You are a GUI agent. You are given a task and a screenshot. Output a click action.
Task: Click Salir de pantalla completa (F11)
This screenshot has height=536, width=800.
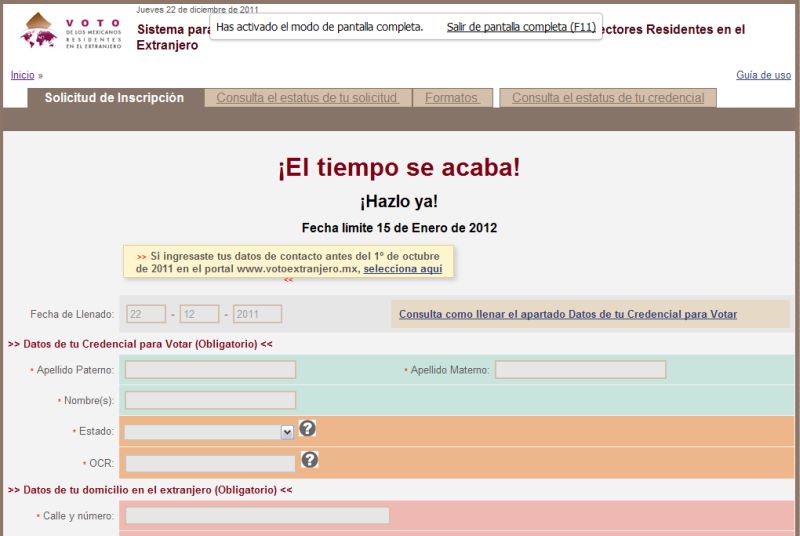(521, 27)
